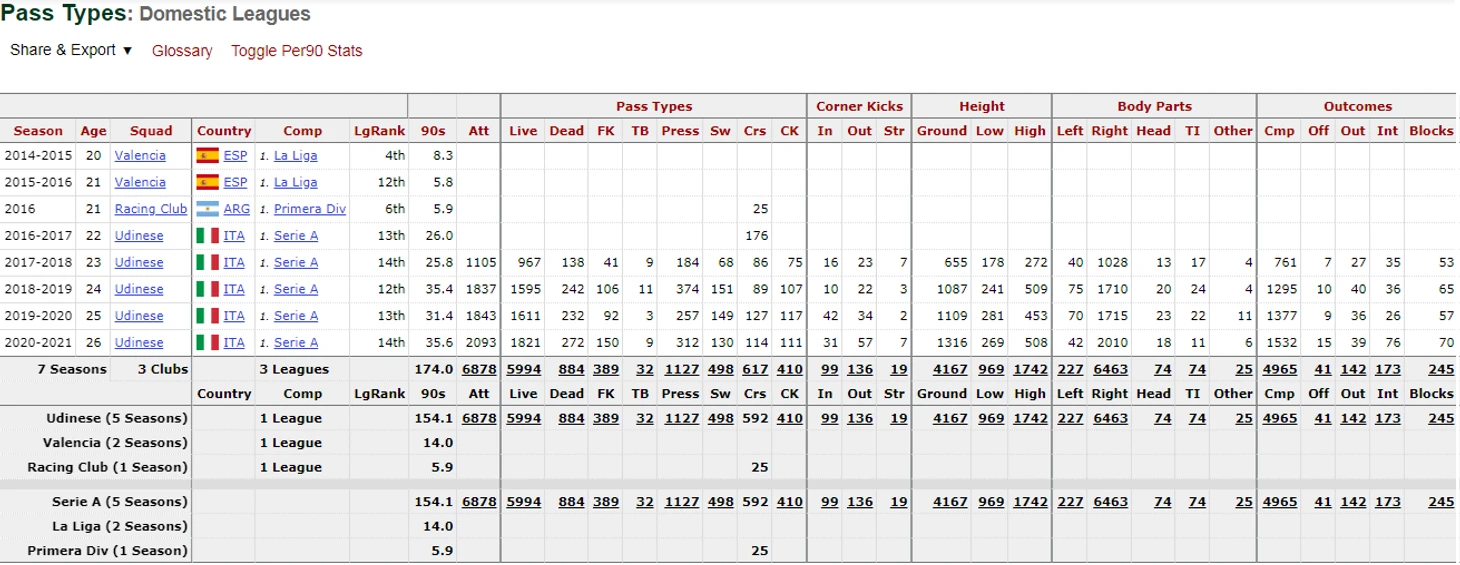The height and width of the screenshot is (565, 1460).
Task: Sort by Right in top header row
Action: (x=1109, y=131)
